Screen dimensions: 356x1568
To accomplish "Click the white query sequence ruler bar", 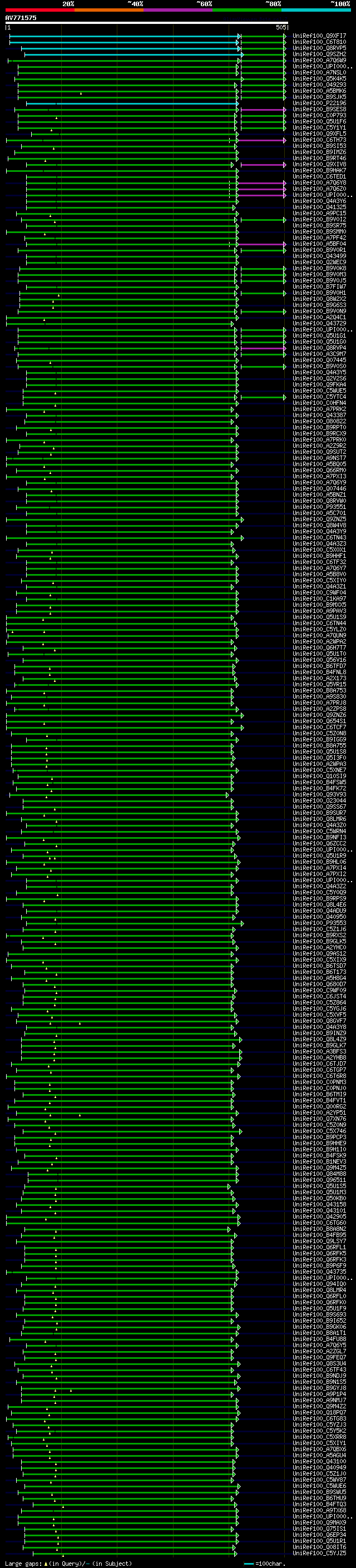I will pos(147,22).
